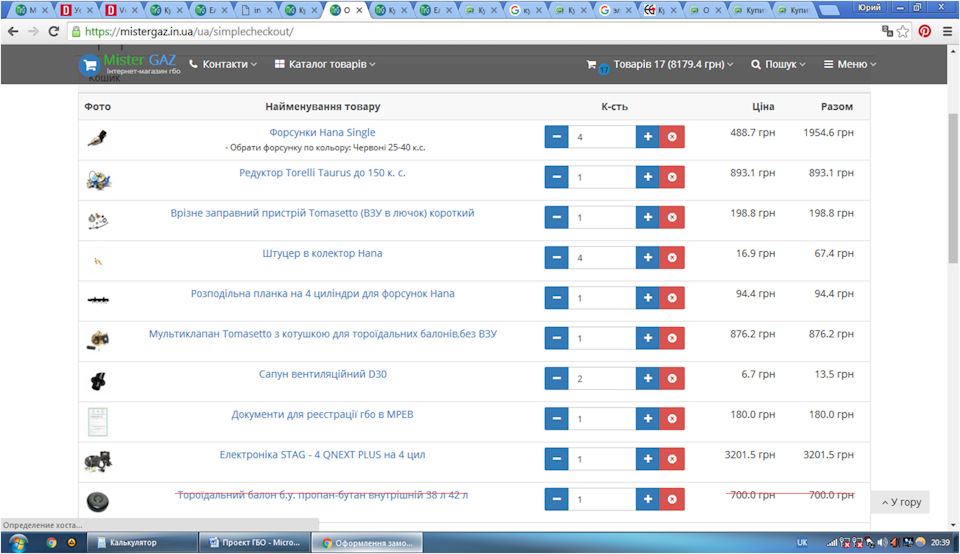
Task: Open Розподільна планка на 4 циліндри link
Action: coord(323,294)
